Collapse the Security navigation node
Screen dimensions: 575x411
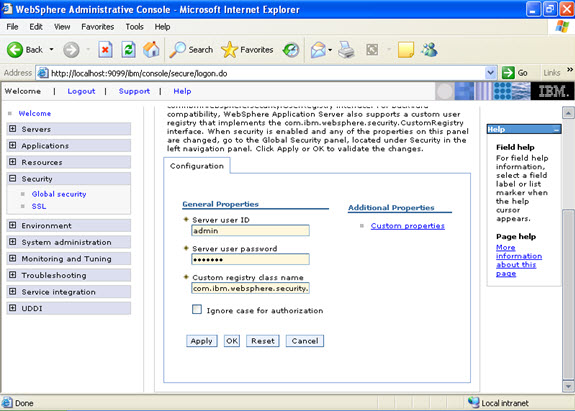click(12, 179)
